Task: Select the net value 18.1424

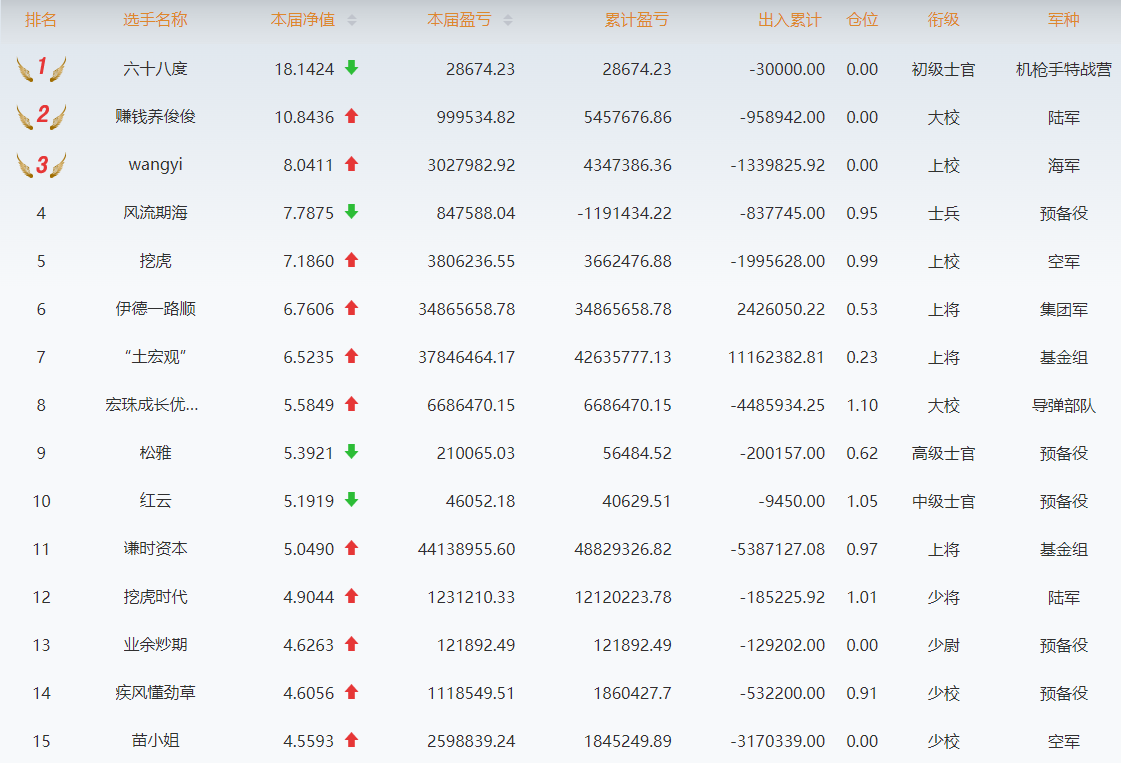Action: [x=304, y=69]
